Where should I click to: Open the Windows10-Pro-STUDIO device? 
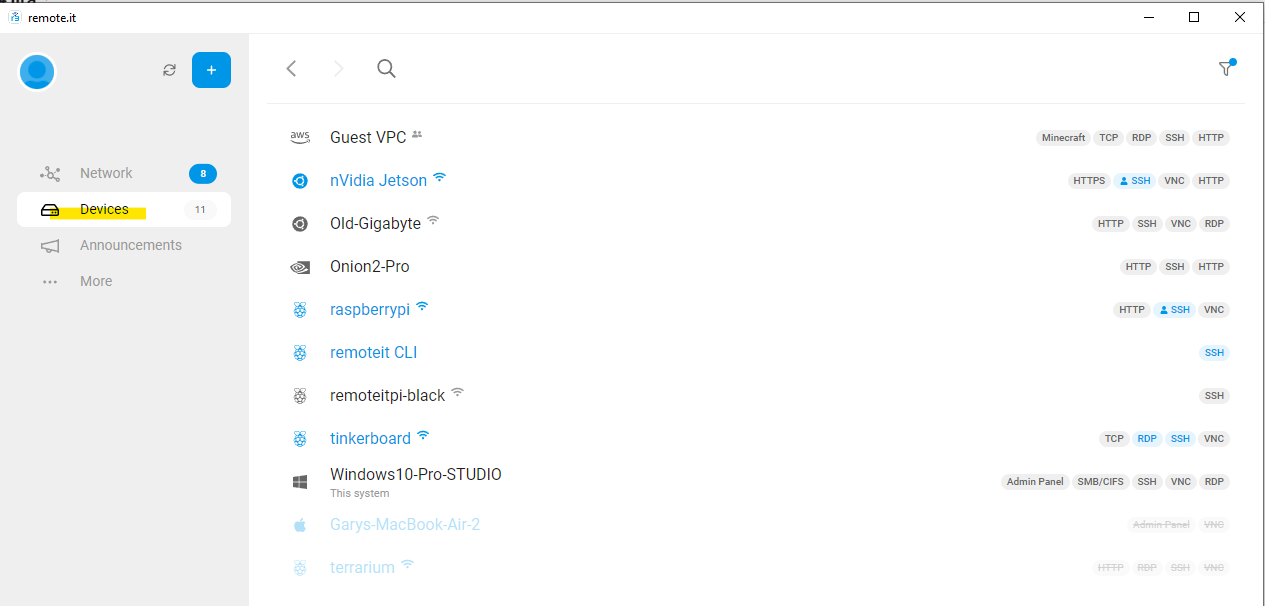pos(416,475)
